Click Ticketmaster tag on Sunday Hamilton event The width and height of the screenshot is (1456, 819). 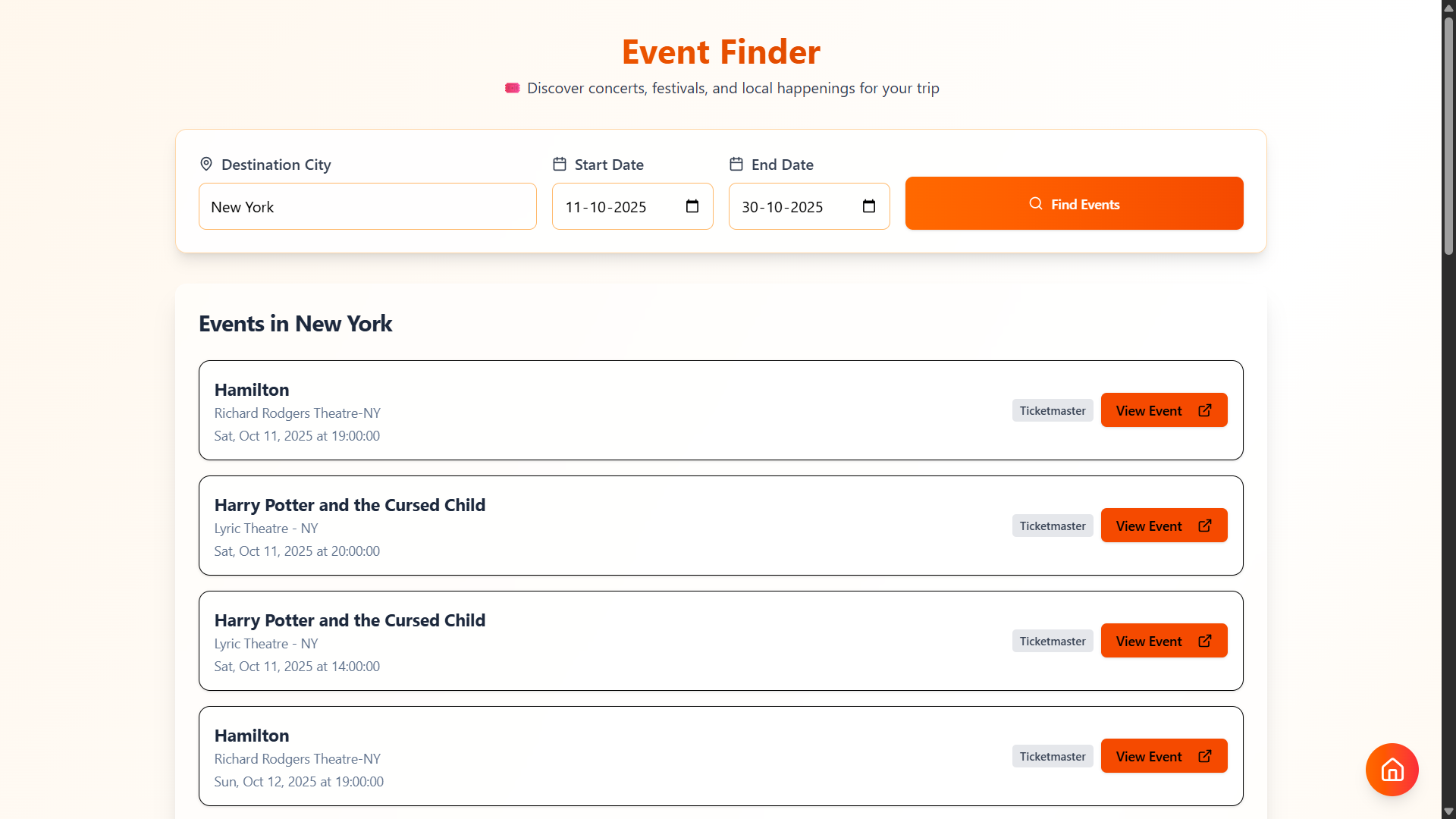point(1052,756)
